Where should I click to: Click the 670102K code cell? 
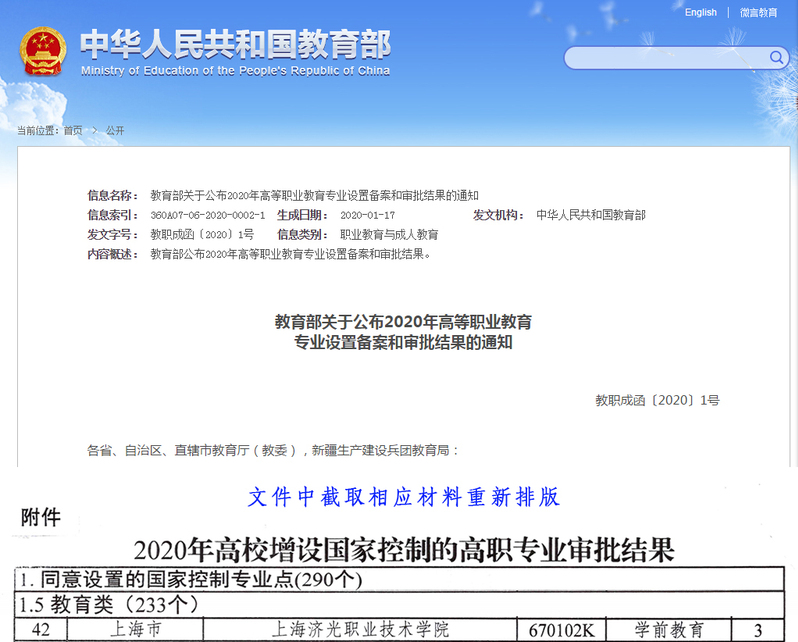[x=562, y=630]
